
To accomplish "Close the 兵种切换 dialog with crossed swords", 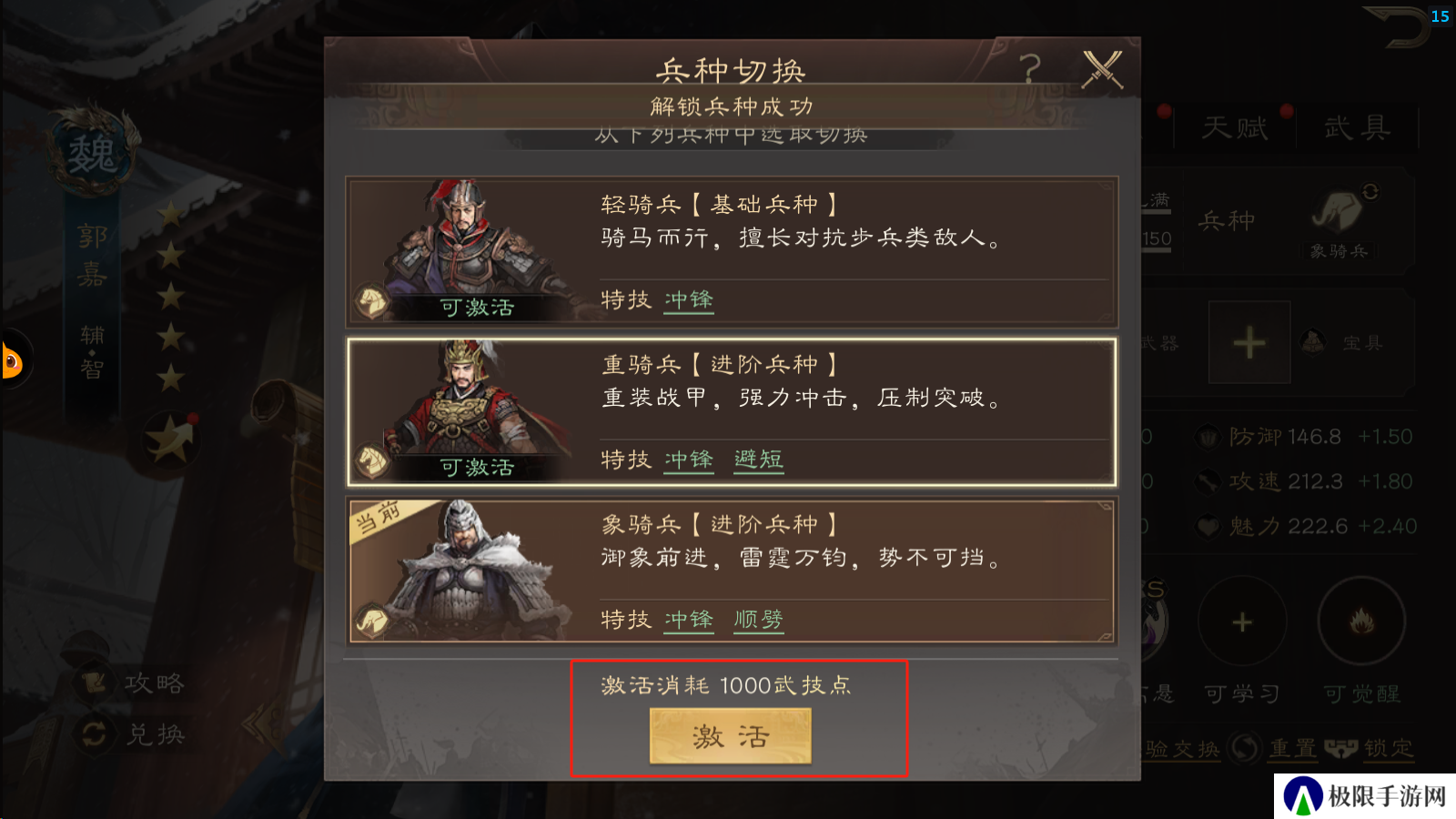I will (x=1102, y=69).
